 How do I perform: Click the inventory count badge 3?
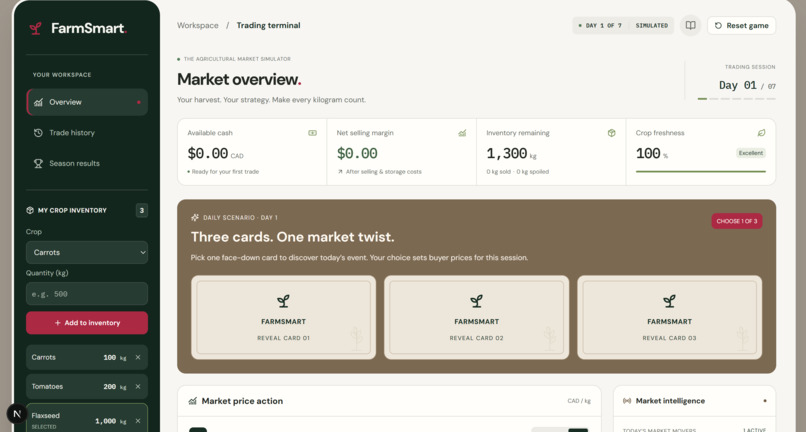(142, 210)
